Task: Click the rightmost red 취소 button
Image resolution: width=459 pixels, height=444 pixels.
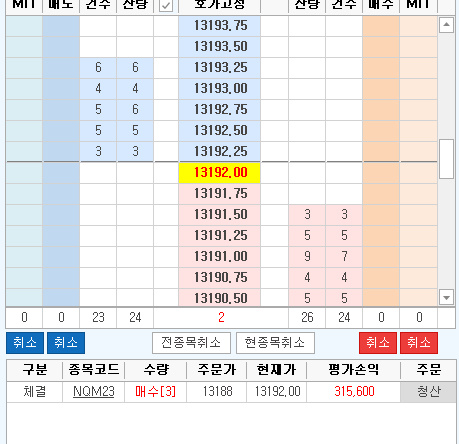Action: (419, 343)
